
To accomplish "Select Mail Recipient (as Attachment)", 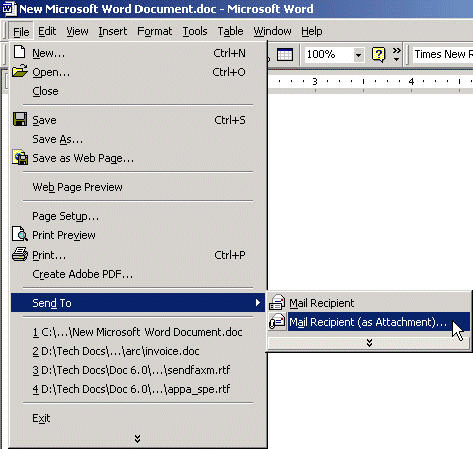I will [369, 322].
